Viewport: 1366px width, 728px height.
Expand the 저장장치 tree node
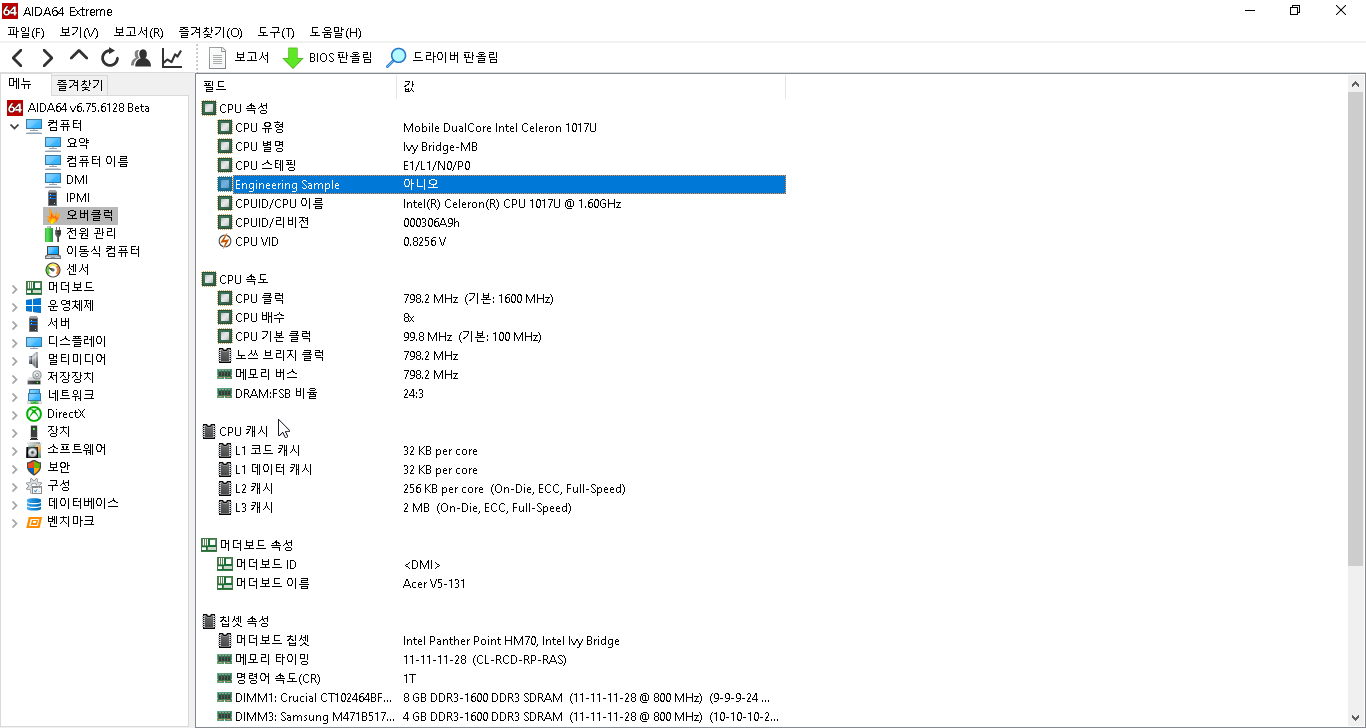14,378
